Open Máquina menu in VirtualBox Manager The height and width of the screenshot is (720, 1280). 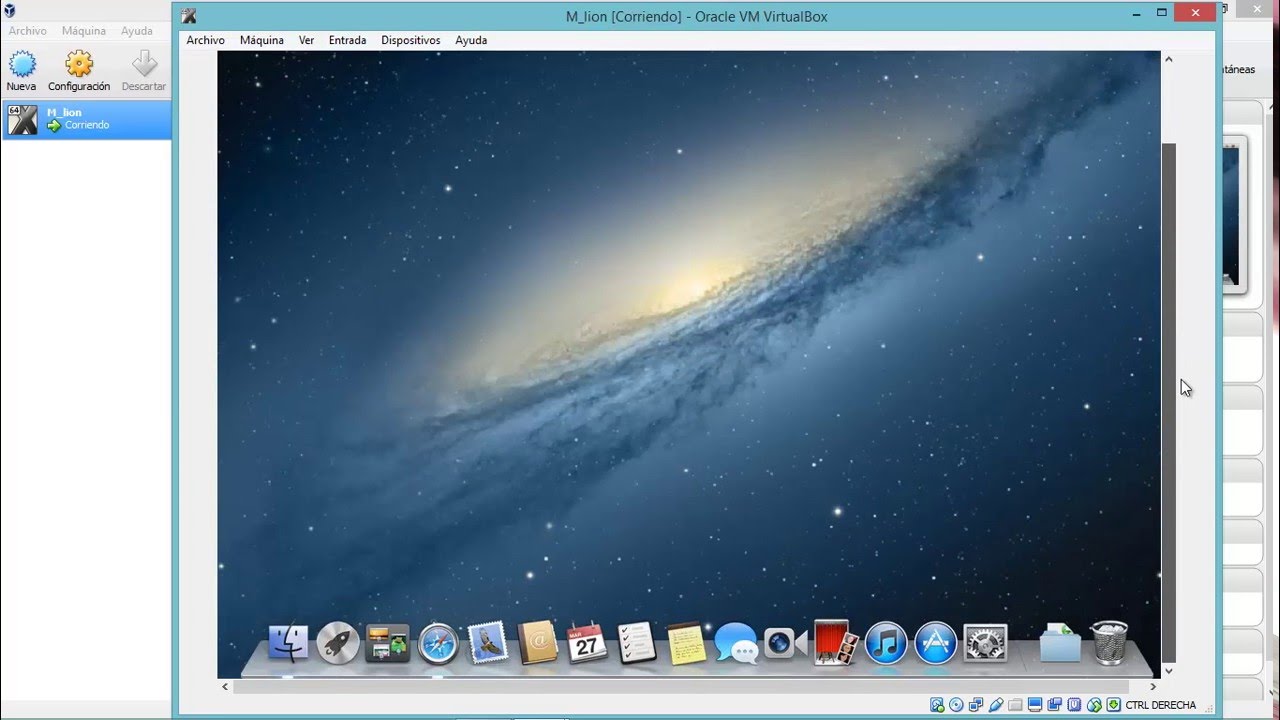tap(84, 31)
